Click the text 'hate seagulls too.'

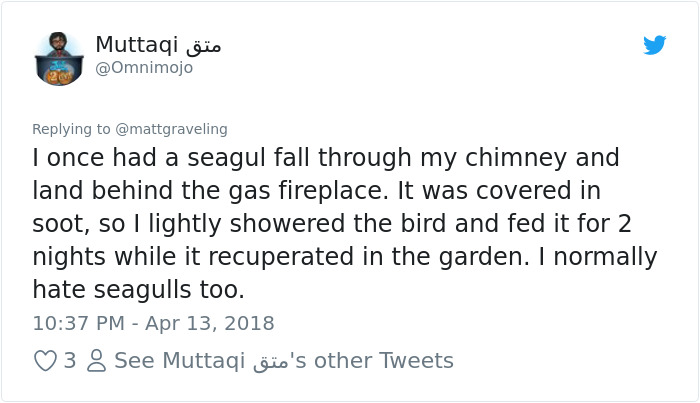[138, 290]
